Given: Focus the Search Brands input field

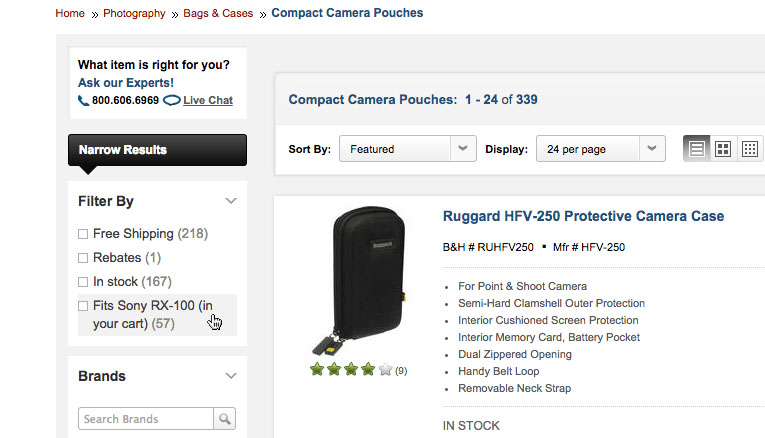Looking at the screenshot, I should coord(146,419).
